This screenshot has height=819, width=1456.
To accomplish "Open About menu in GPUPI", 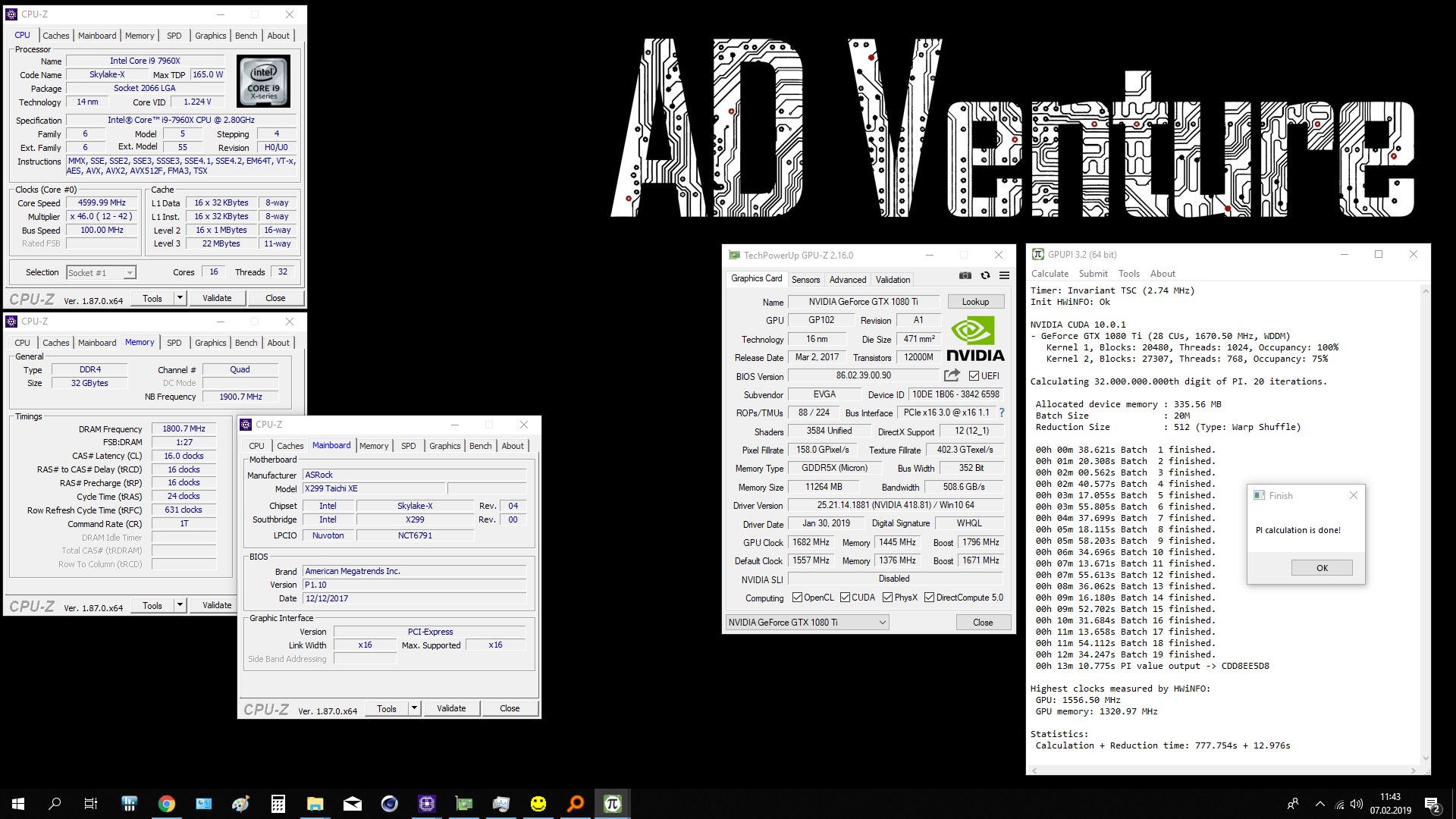I will pos(1163,274).
